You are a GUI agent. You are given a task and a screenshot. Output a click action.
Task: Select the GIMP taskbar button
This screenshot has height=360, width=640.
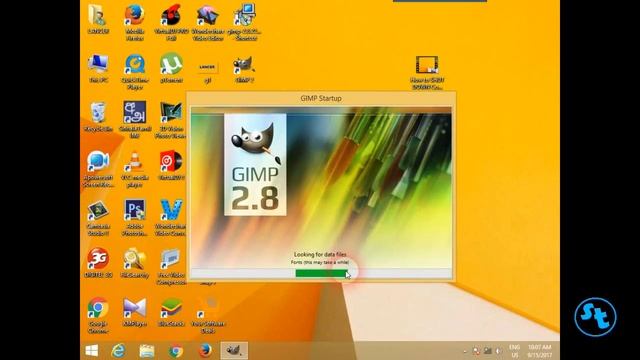coord(234,351)
